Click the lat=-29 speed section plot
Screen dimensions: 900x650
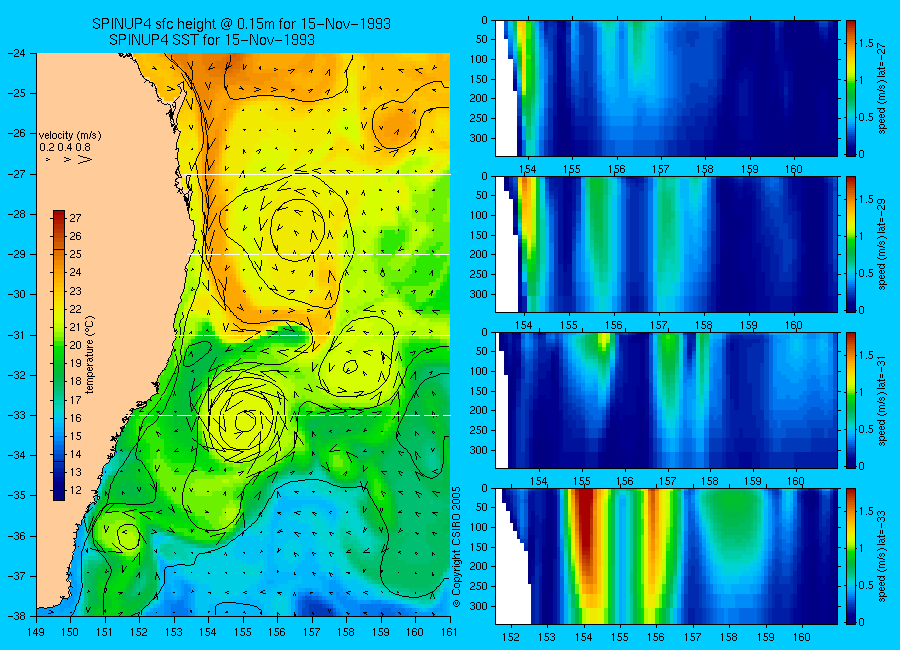(666, 244)
